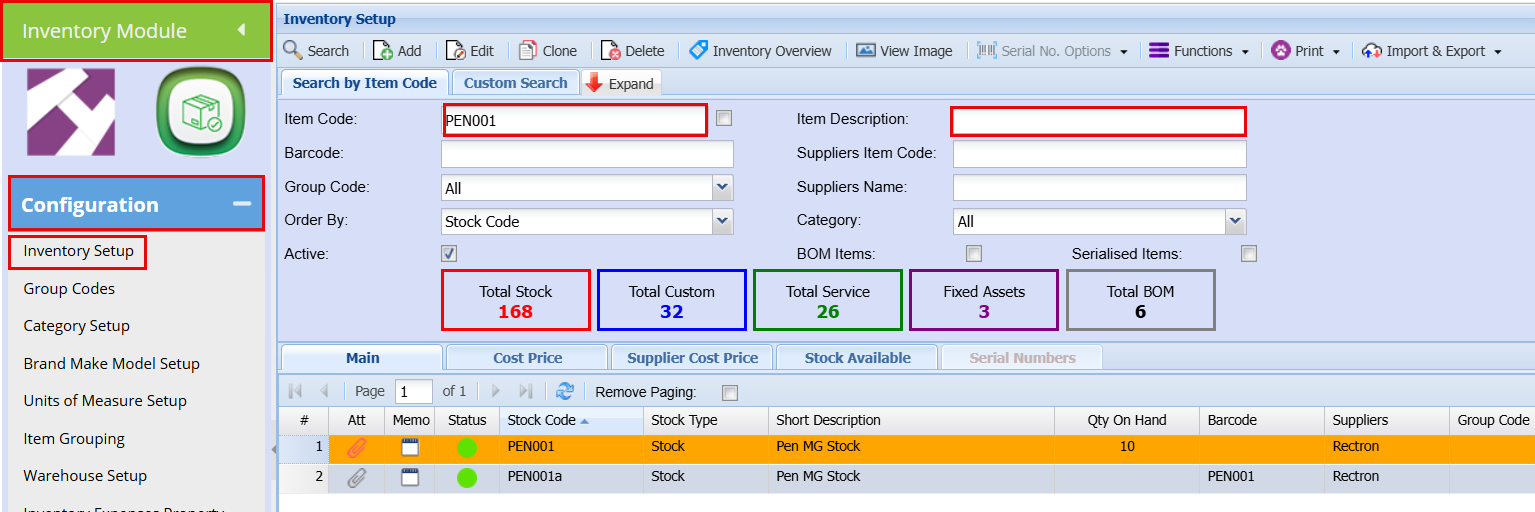The height and width of the screenshot is (512, 1535).
Task: Open Inventory Setup in sidebar
Action: (x=78, y=251)
